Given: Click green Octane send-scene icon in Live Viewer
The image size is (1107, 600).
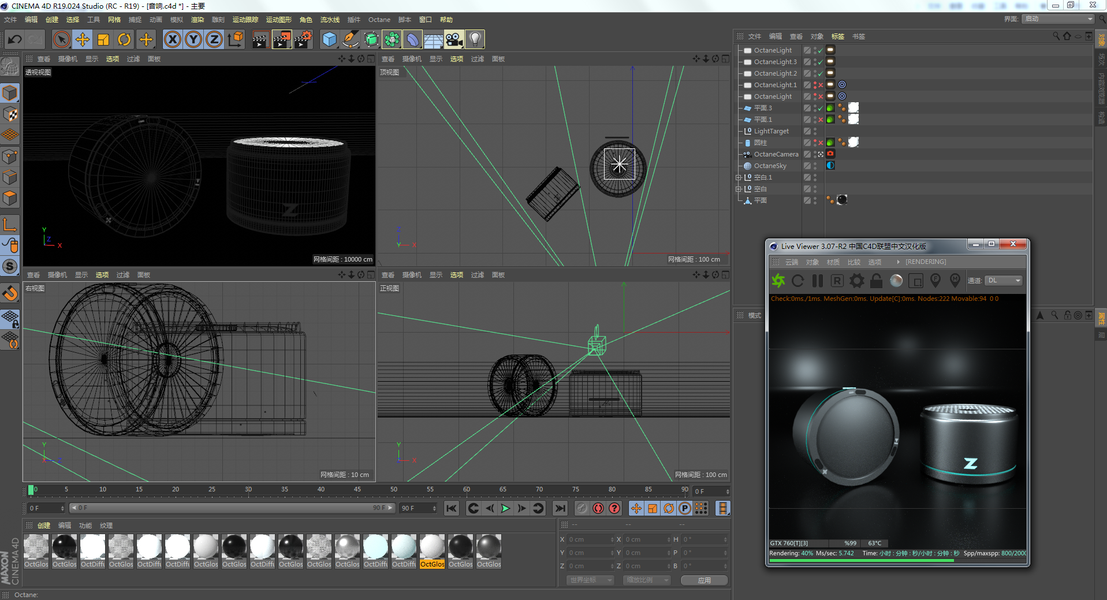Looking at the screenshot, I should [778, 281].
